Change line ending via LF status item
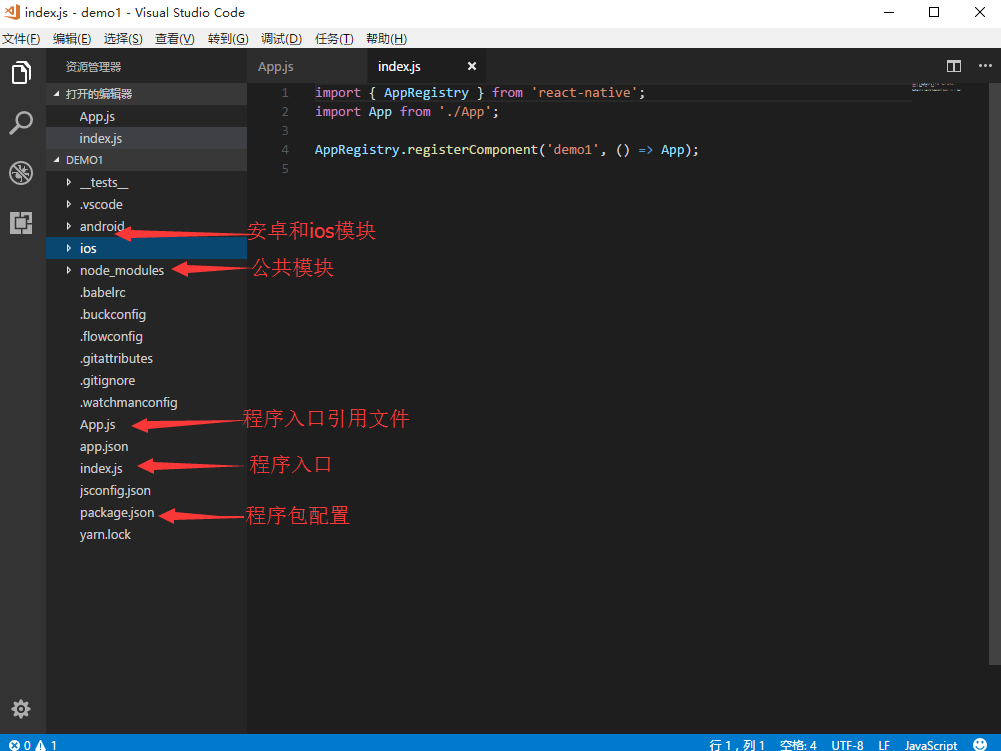This screenshot has width=1001, height=751. click(884, 745)
